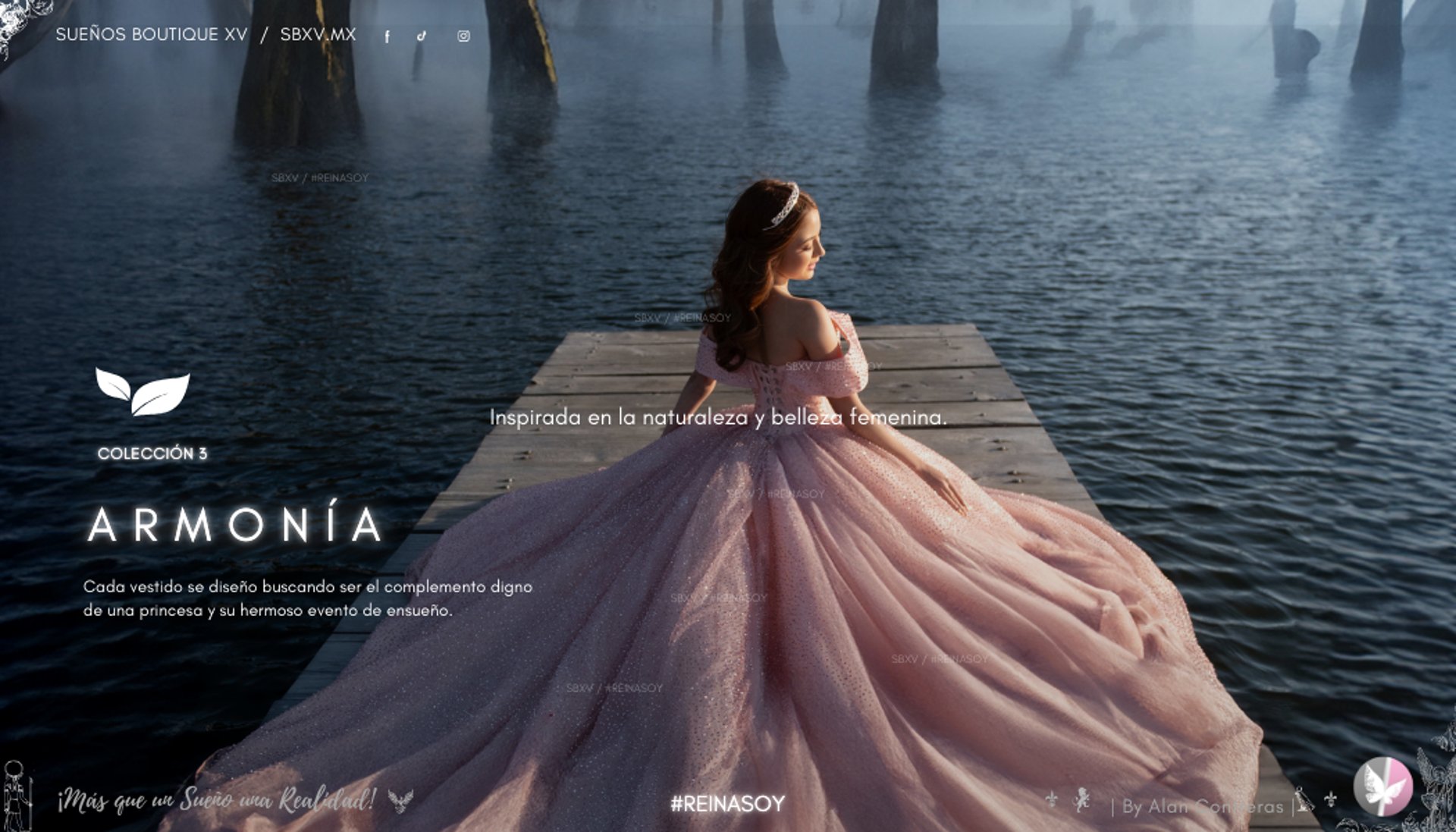Click the white leaves logo above Colección 3
This screenshot has height=832, width=1456.
[x=143, y=391]
